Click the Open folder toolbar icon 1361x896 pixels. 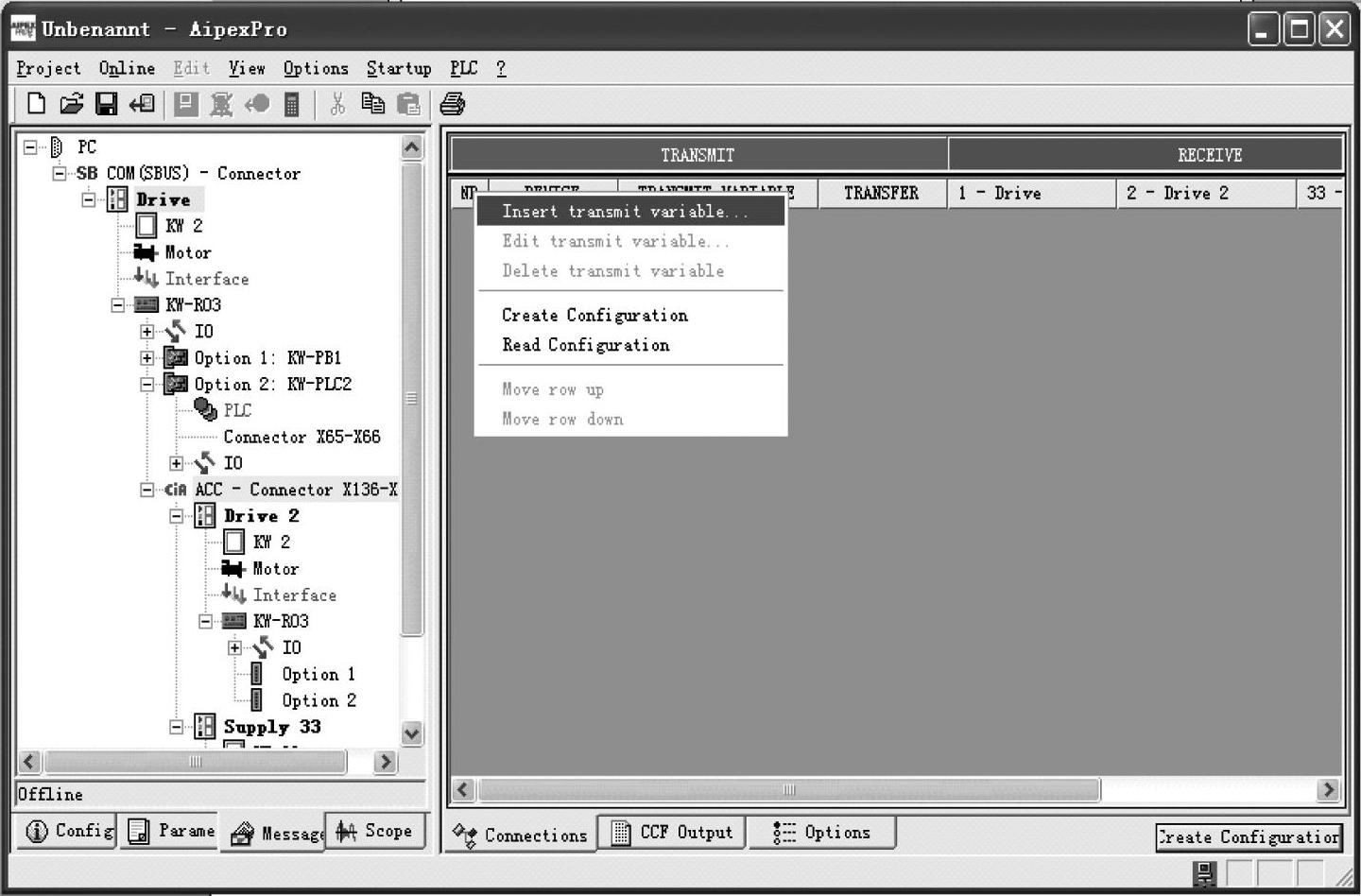(x=71, y=104)
